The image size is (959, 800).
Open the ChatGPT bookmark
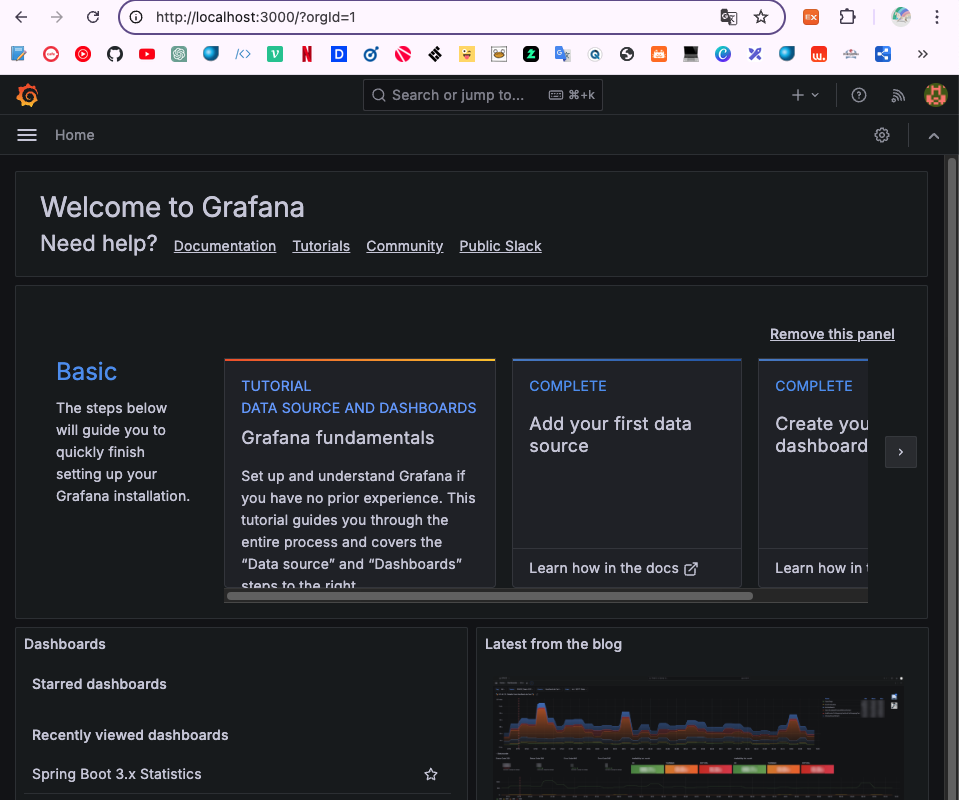pos(179,54)
